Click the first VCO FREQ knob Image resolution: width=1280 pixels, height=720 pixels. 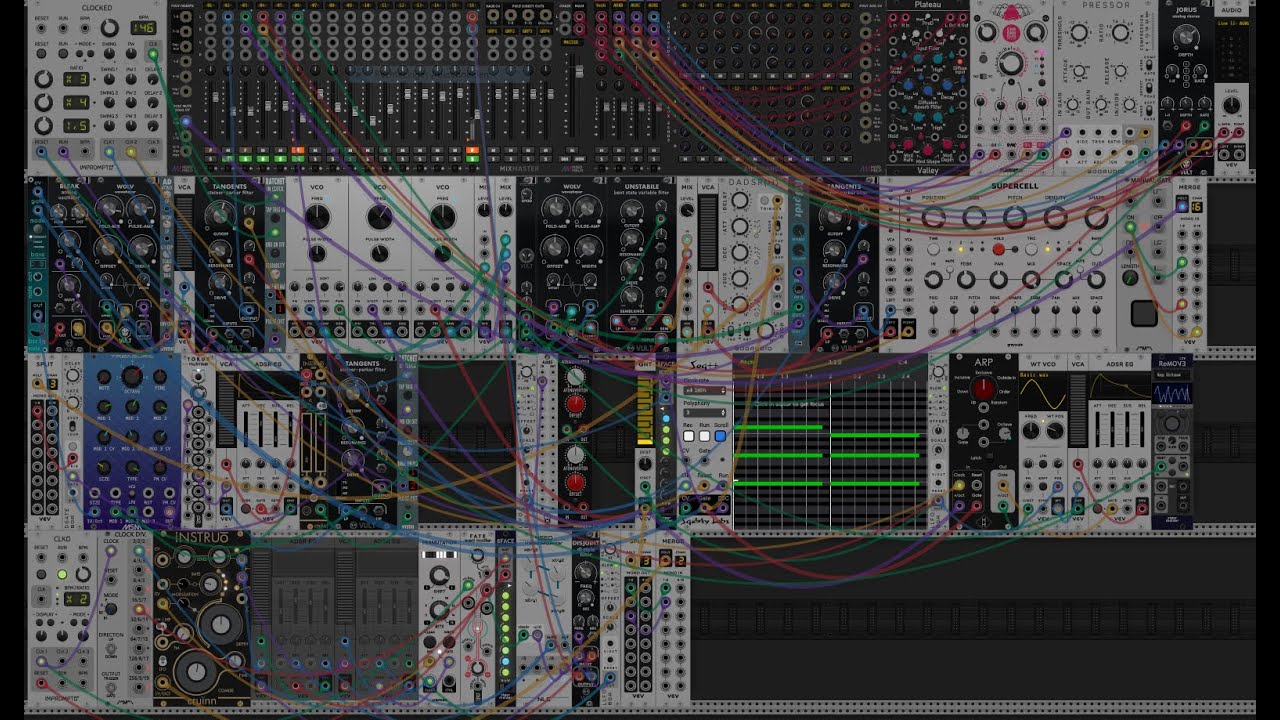(x=316, y=217)
